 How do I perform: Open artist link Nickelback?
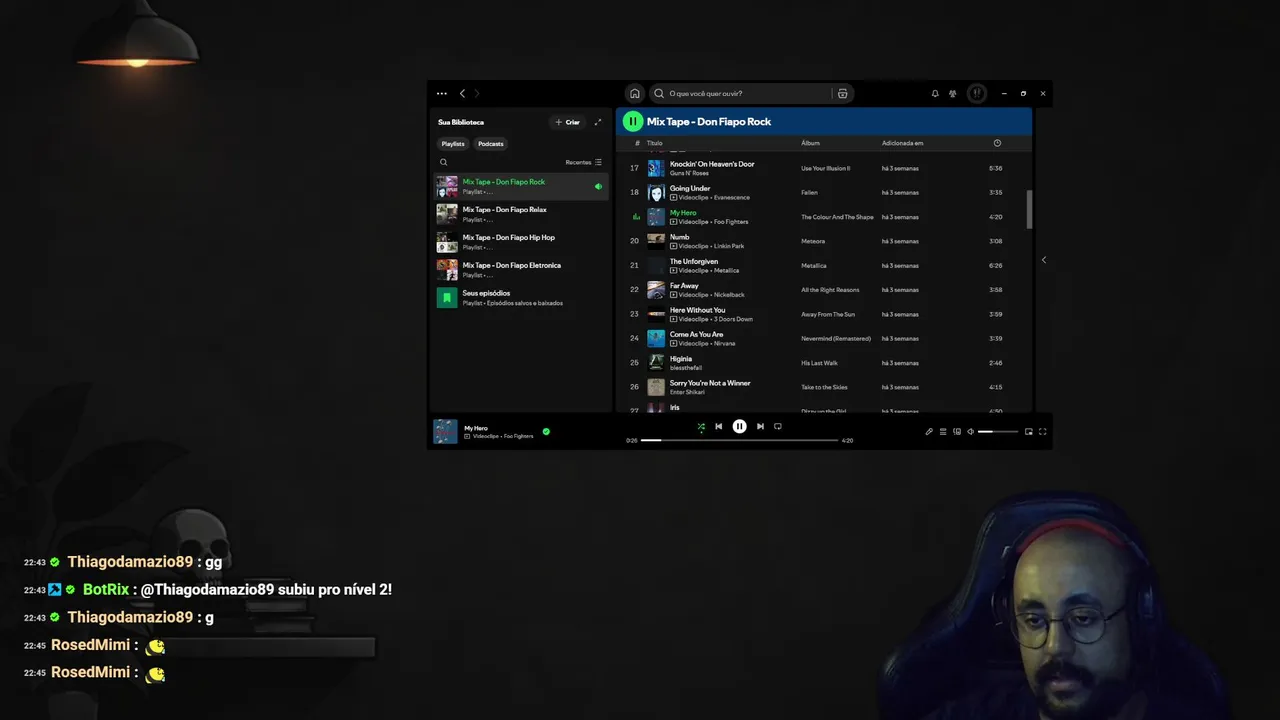click(729, 295)
